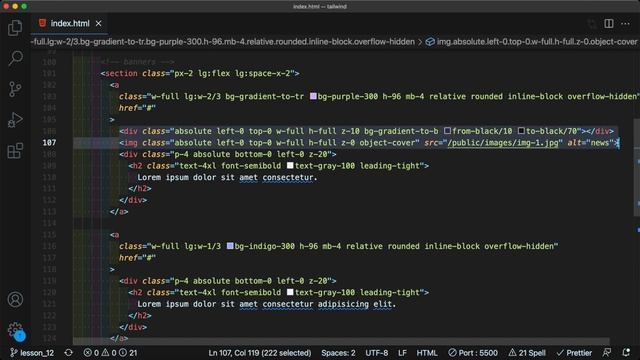The width and height of the screenshot is (640, 360).
Task: Open the editor More Actions menu
Action: click(625, 24)
